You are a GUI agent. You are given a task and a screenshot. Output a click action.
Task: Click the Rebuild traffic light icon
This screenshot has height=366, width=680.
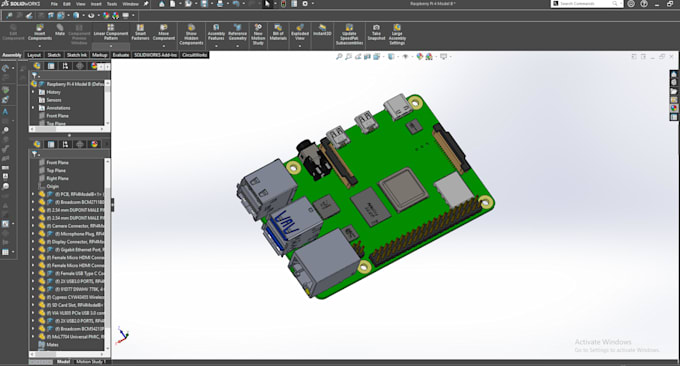coord(284,4)
